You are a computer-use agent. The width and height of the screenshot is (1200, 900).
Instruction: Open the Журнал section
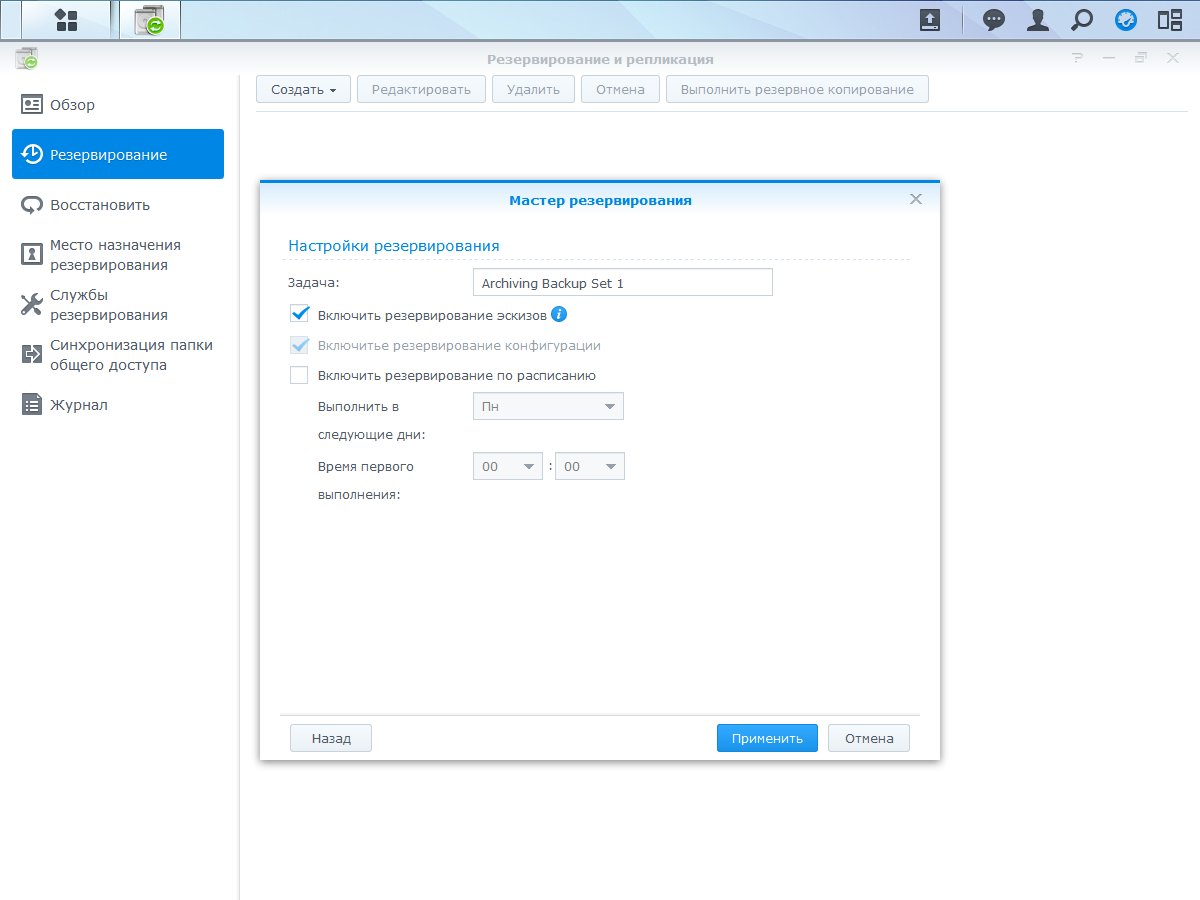[x=118, y=405]
